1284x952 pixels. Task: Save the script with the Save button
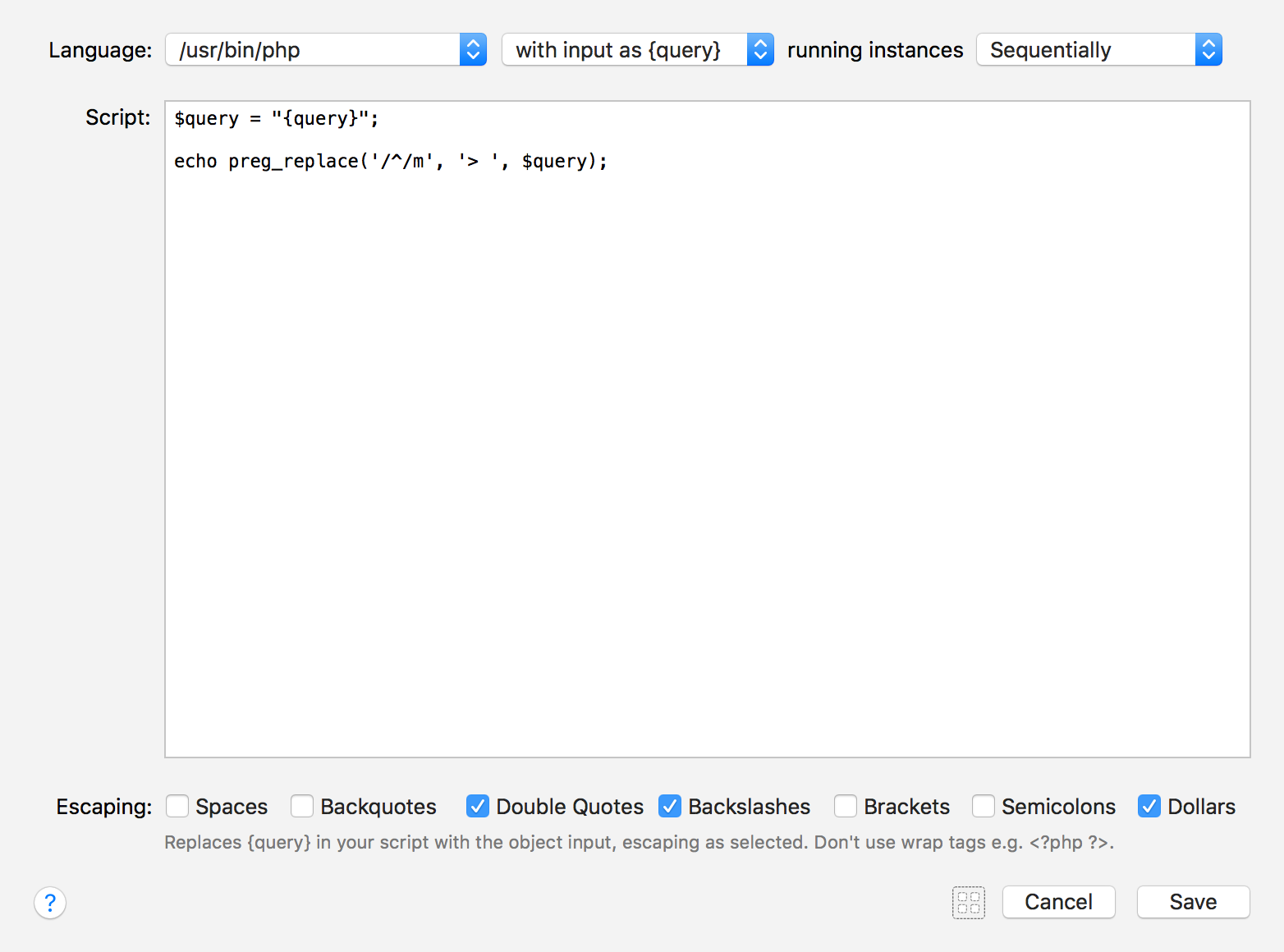1193,902
